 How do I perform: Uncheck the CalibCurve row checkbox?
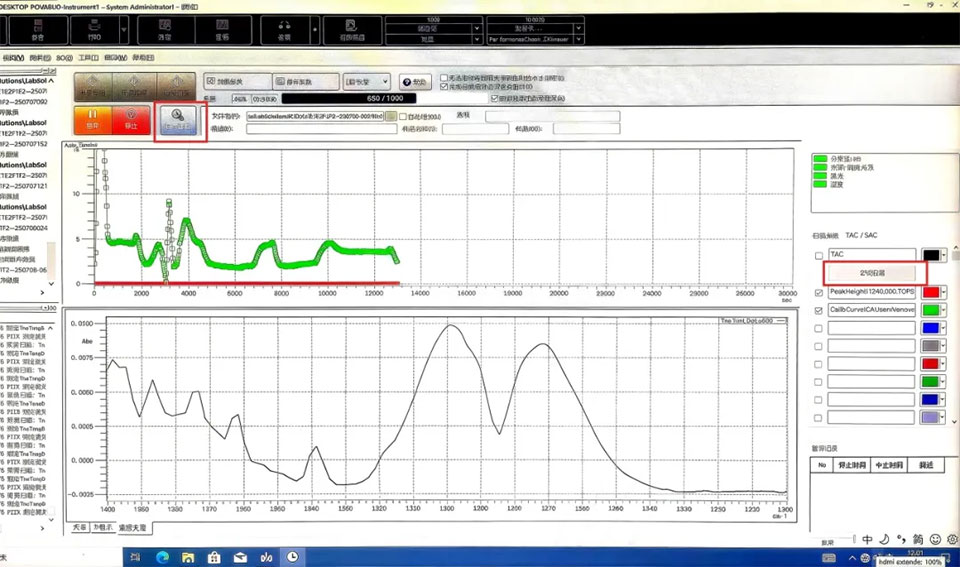click(820, 310)
